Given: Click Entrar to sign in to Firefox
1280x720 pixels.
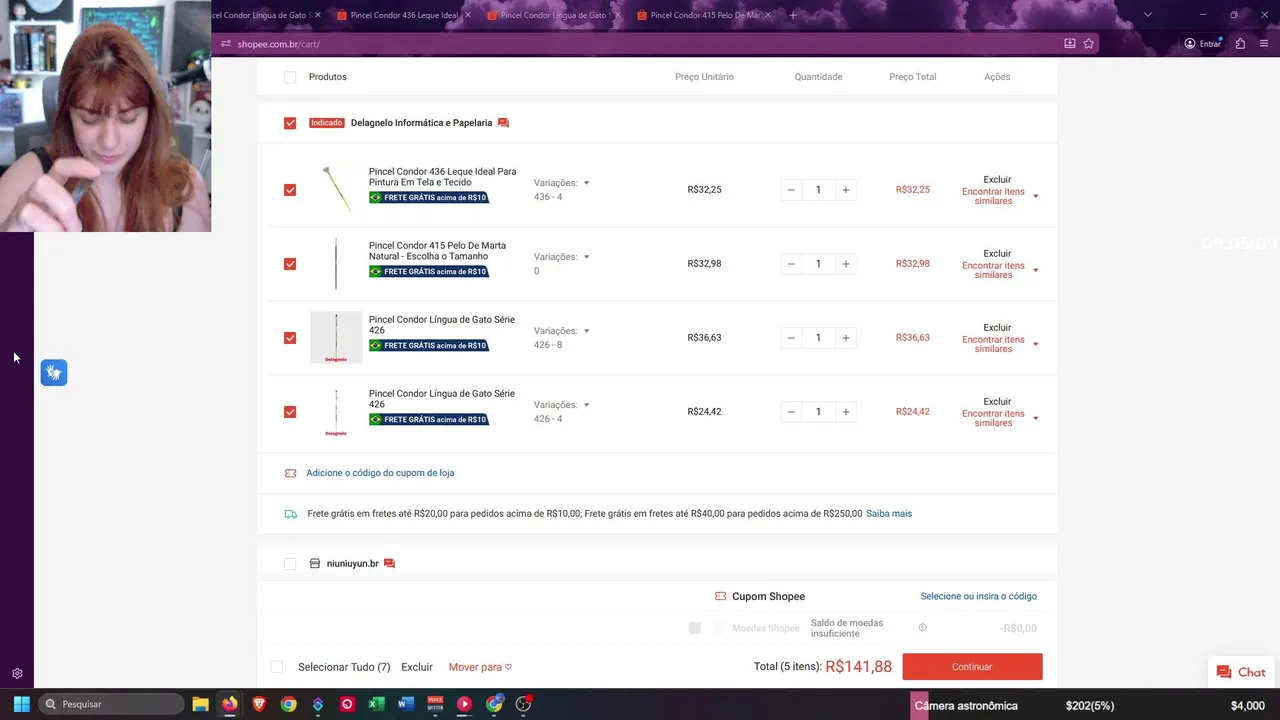Looking at the screenshot, I should click(x=1203, y=44).
